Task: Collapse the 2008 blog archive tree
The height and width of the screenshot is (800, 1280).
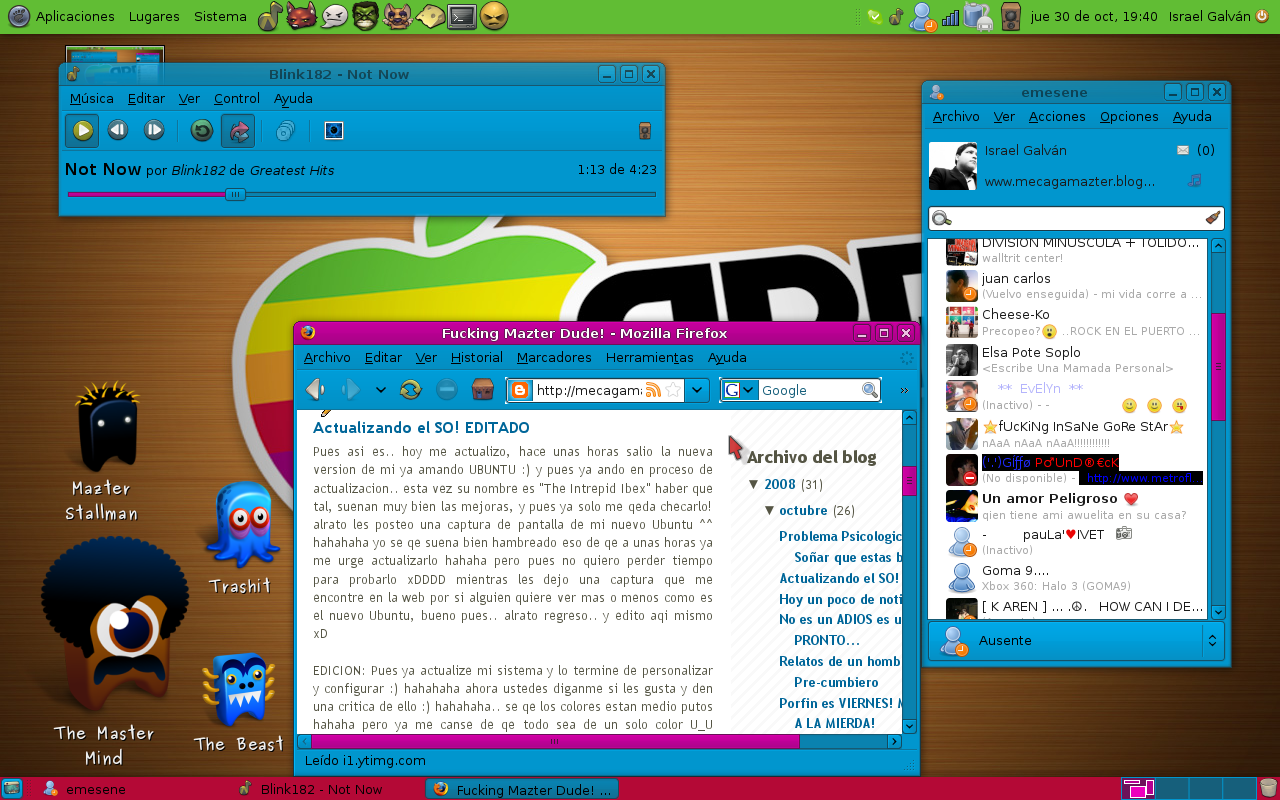Action: coord(754,484)
